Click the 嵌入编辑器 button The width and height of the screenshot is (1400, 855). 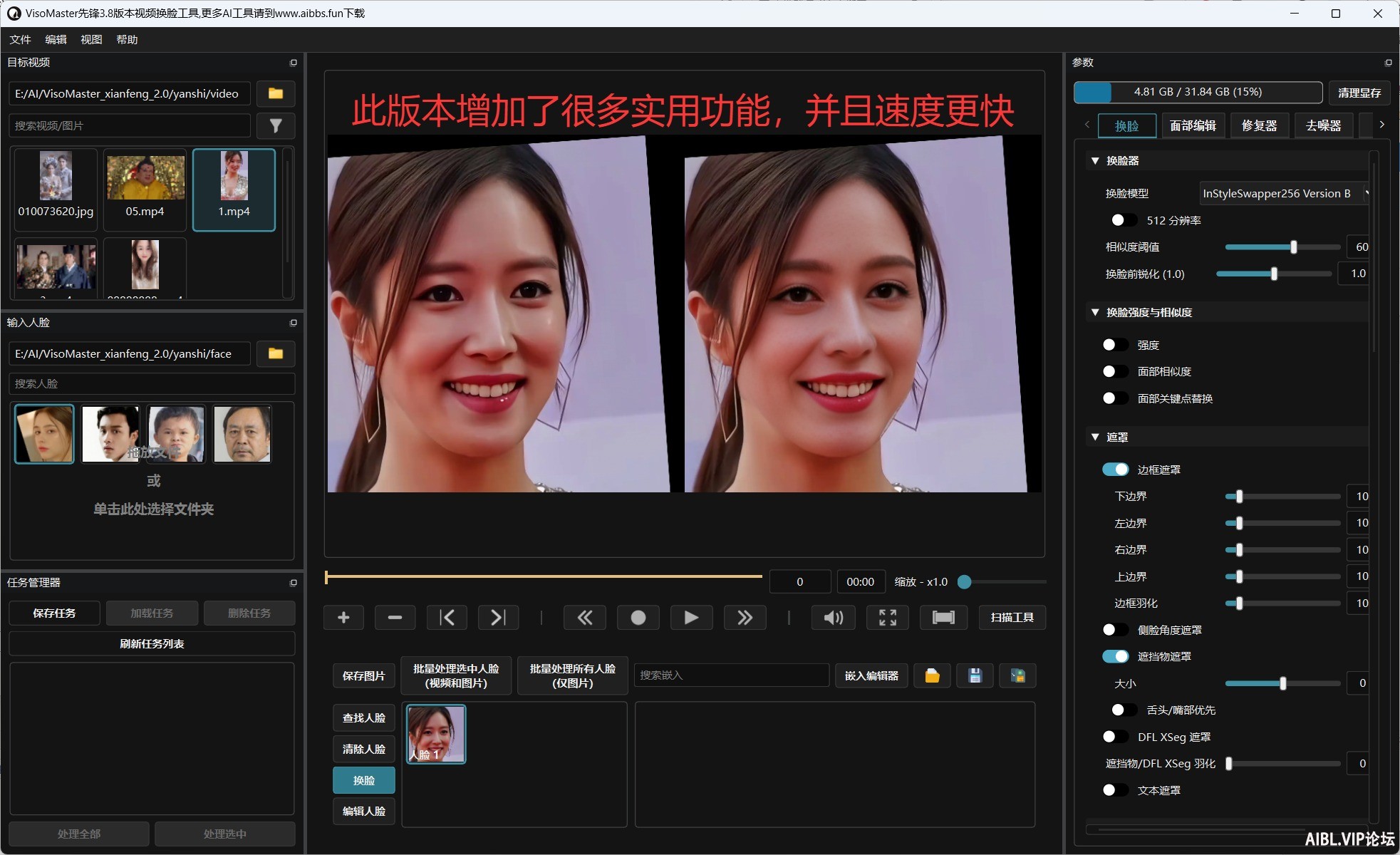(871, 675)
